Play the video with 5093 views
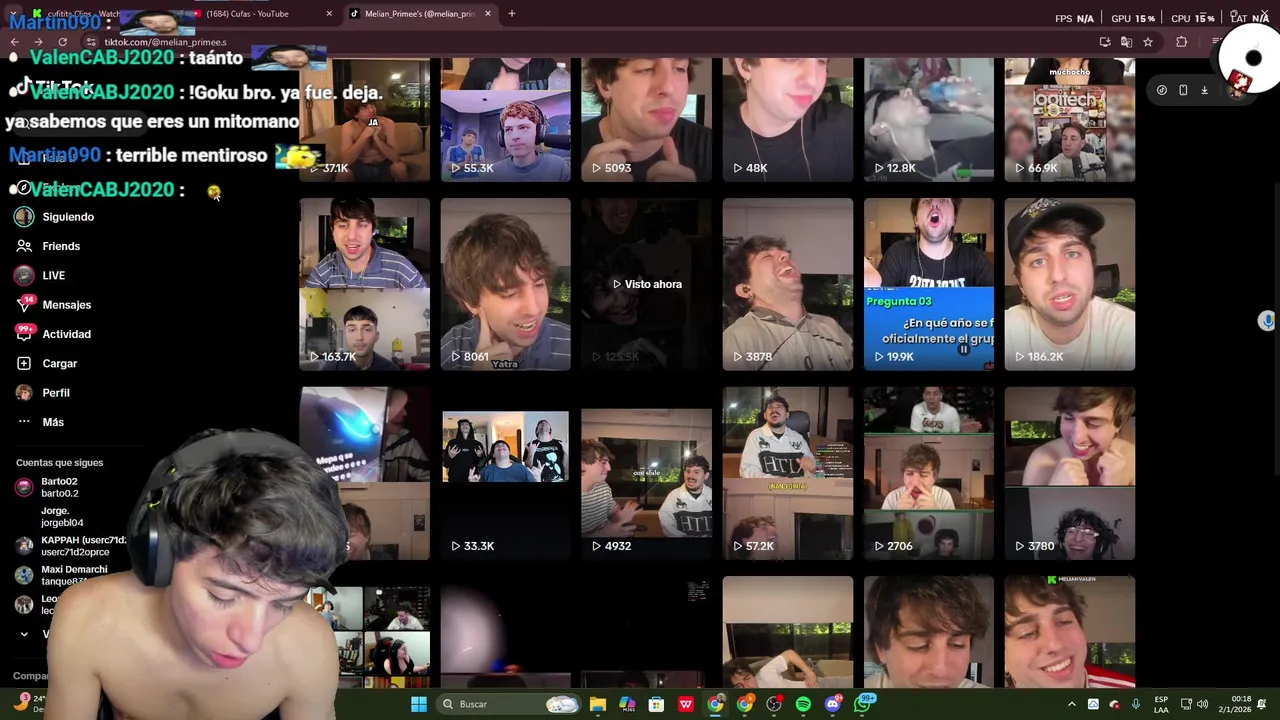 647,120
